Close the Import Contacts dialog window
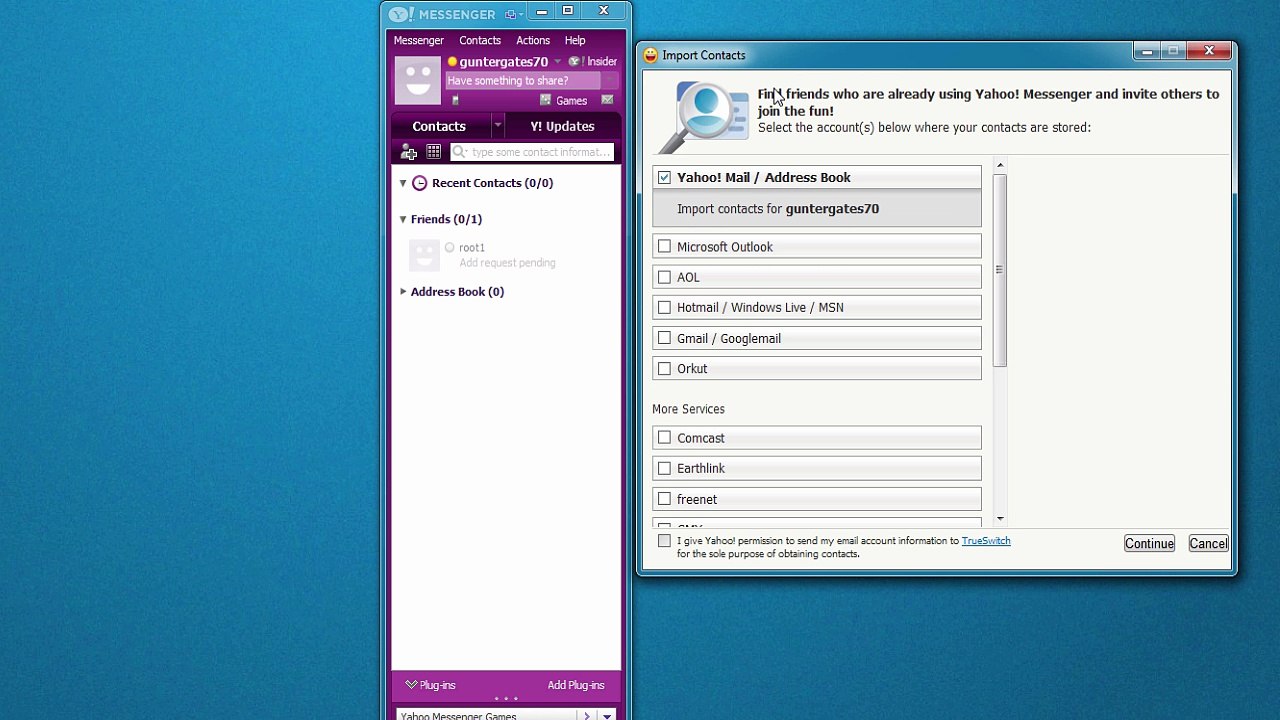Viewport: 1280px width, 720px height. point(1209,51)
